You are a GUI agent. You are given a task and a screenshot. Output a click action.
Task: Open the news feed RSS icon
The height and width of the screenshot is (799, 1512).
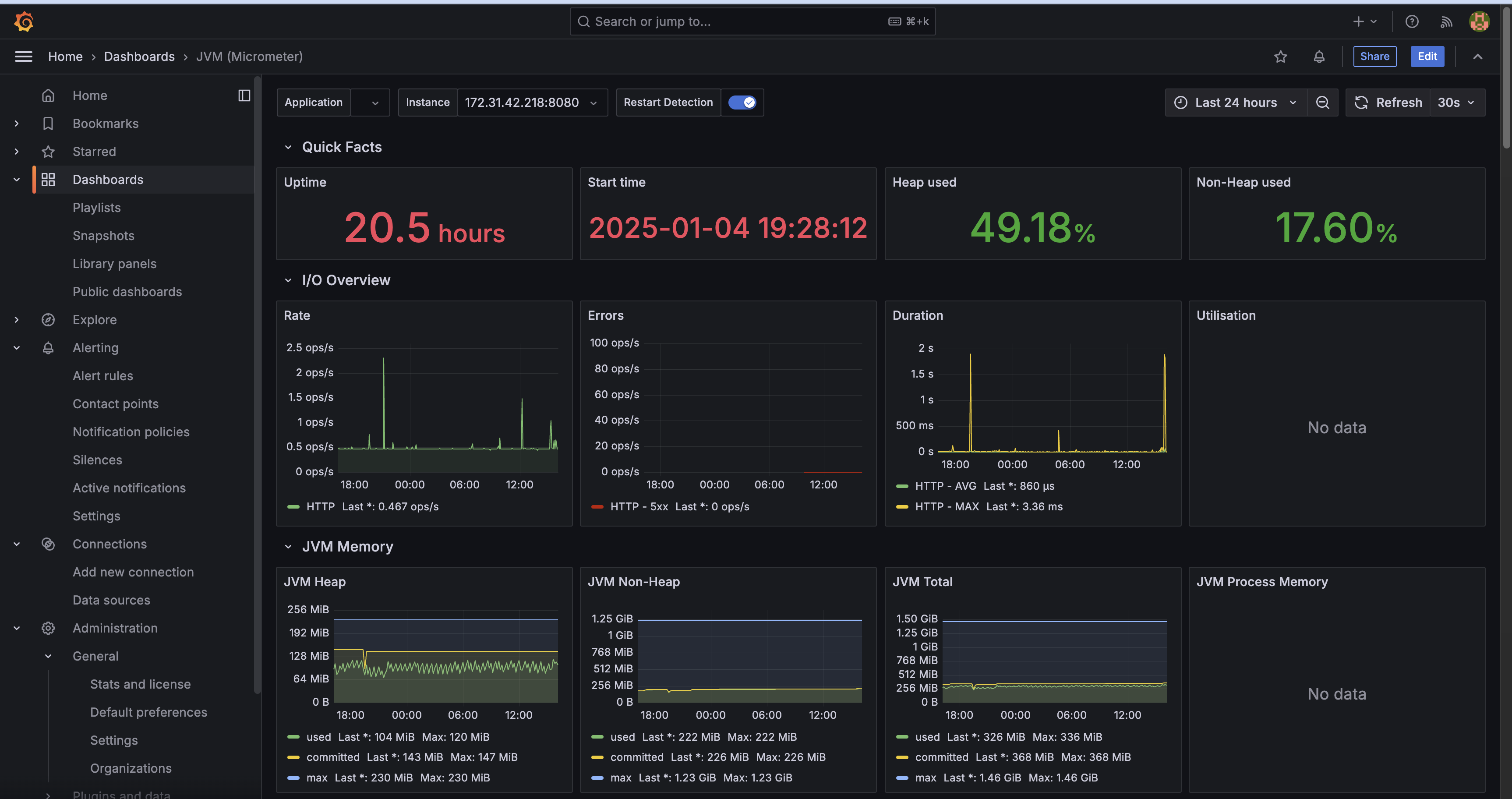tap(1446, 22)
